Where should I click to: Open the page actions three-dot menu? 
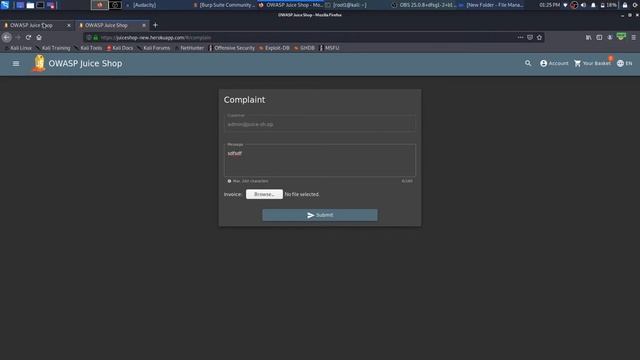[x=520, y=38]
